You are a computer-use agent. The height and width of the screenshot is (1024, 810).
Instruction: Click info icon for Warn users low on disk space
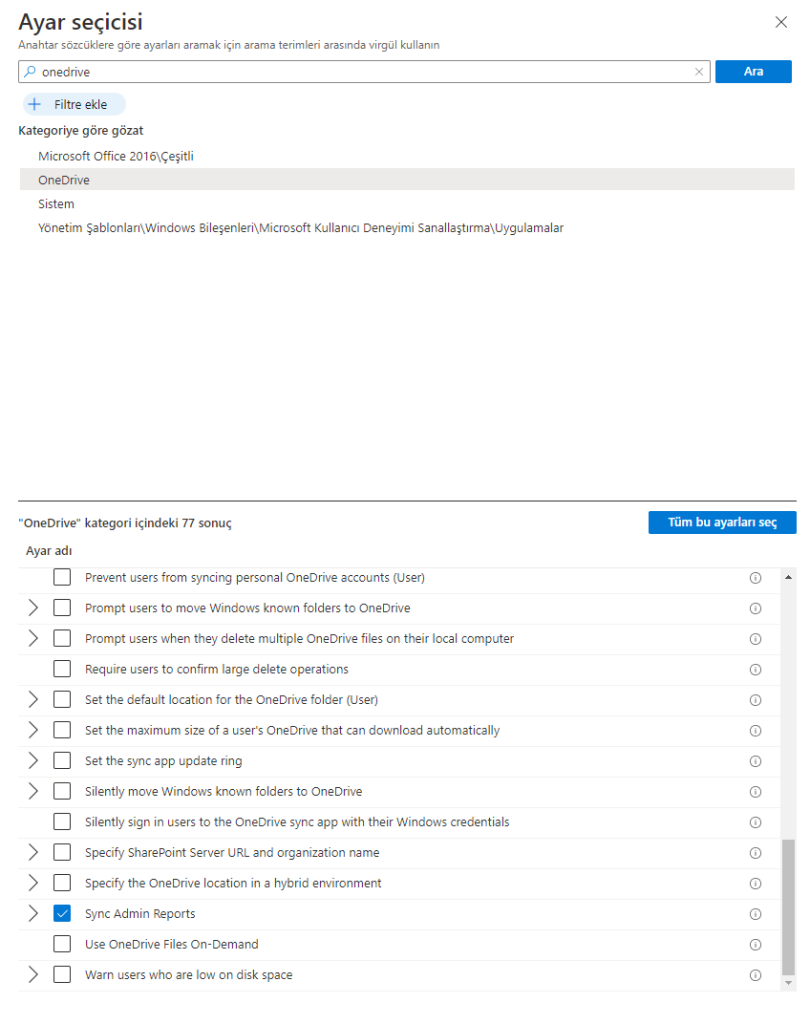755,975
